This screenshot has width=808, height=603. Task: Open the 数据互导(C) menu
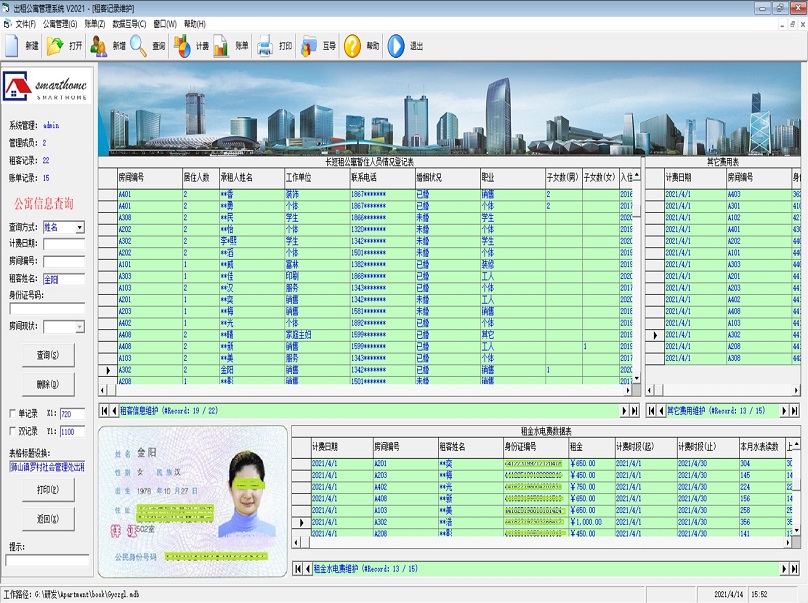129,24
